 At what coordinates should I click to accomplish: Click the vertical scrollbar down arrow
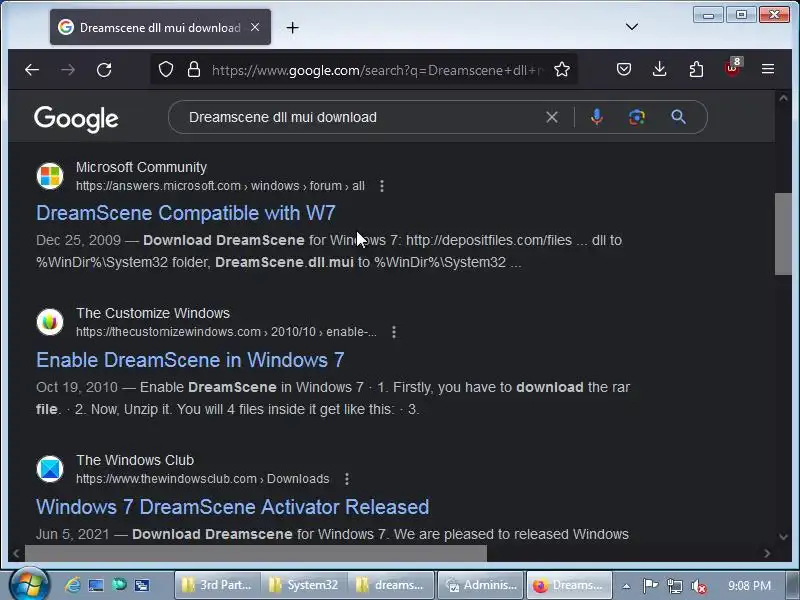[x=783, y=536]
